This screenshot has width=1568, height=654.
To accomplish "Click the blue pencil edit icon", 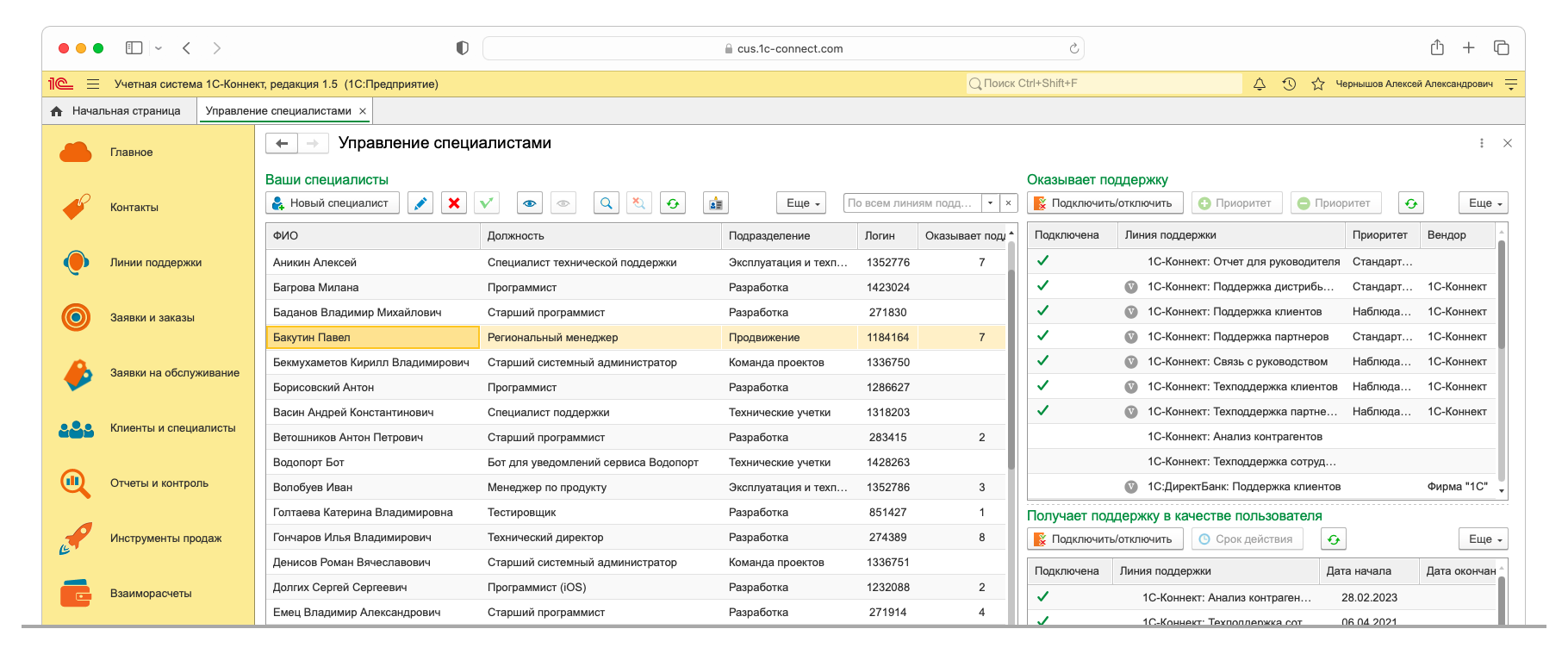I will (420, 203).
